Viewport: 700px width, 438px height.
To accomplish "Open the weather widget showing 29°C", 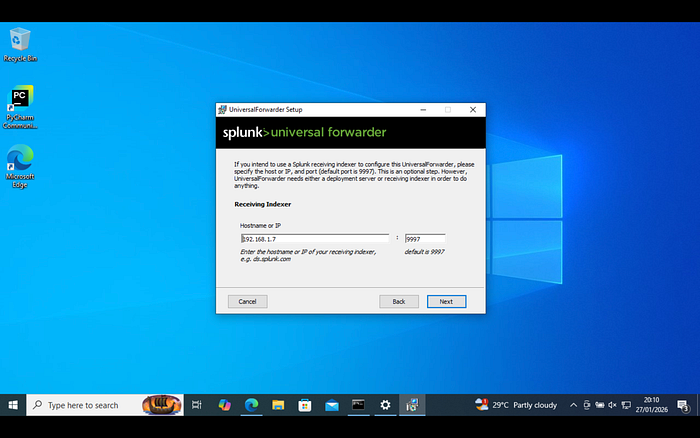I will coord(516,405).
